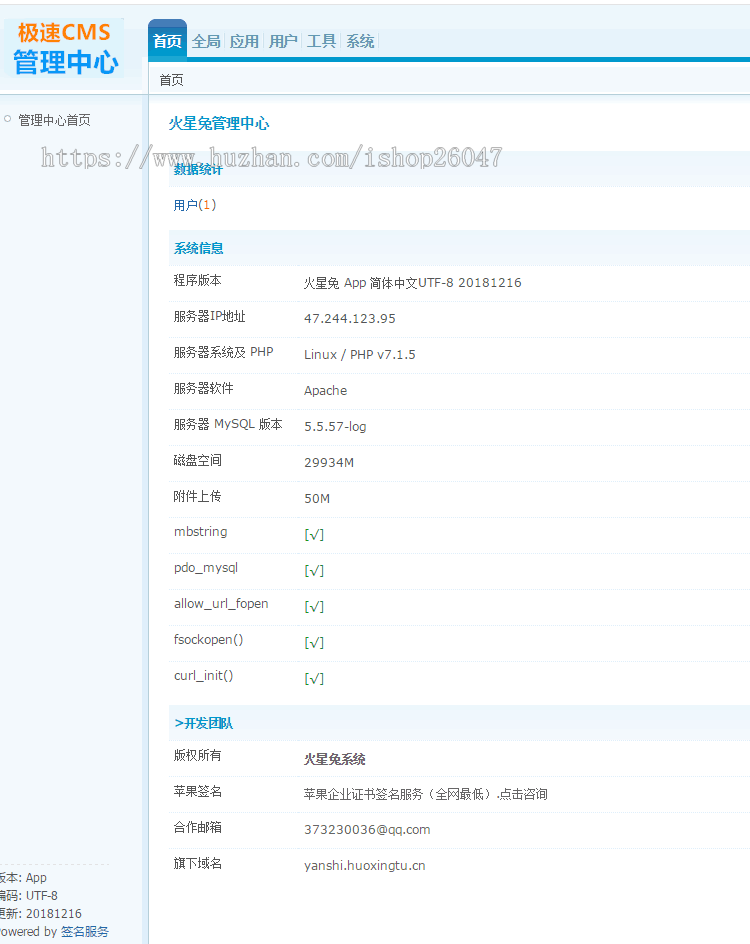Select the >开发团队 section header
The height and width of the screenshot is (944, 750).
203,723
